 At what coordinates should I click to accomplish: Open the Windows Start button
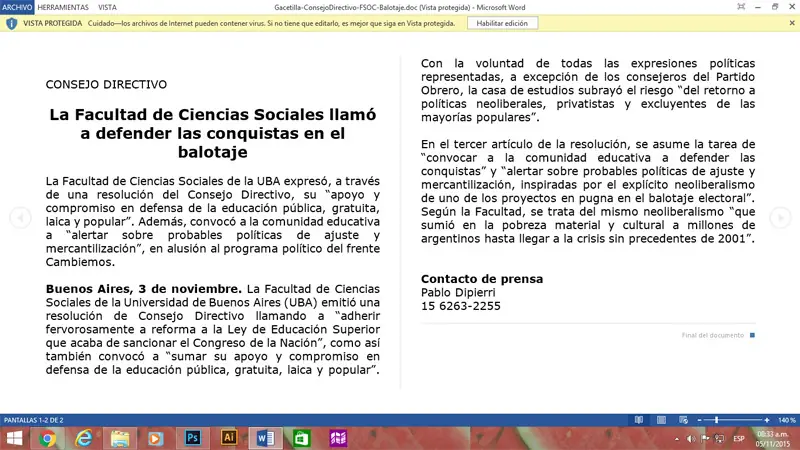click(x=14, y=438)
